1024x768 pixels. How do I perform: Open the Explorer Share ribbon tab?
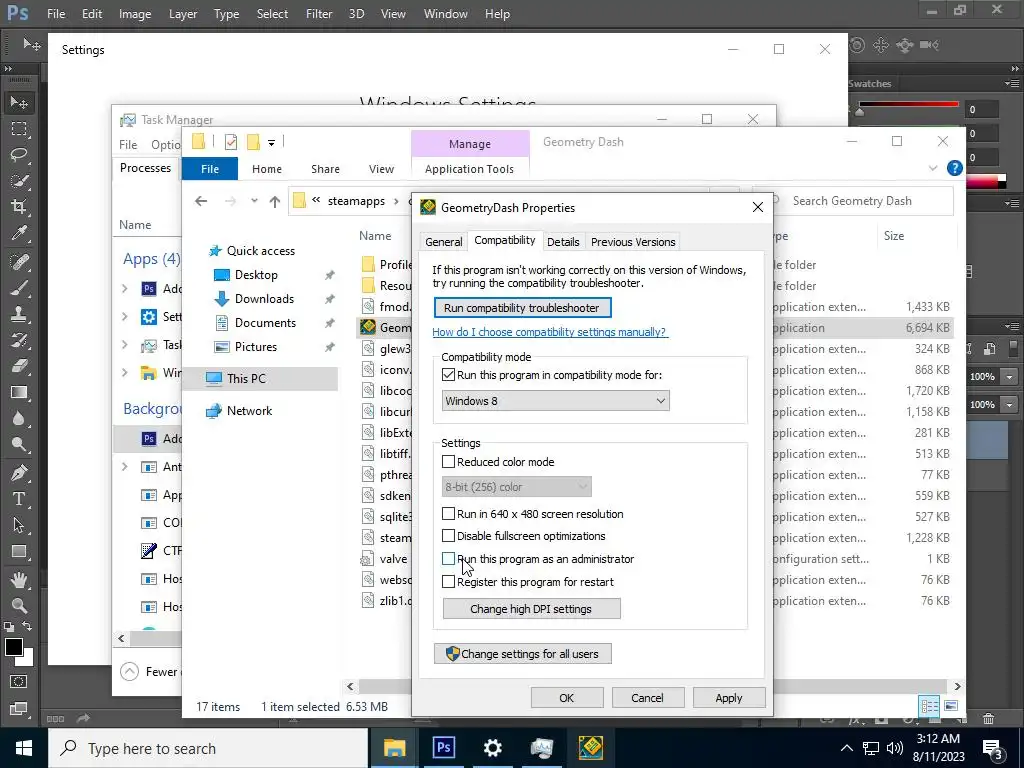tap(325, 169)
